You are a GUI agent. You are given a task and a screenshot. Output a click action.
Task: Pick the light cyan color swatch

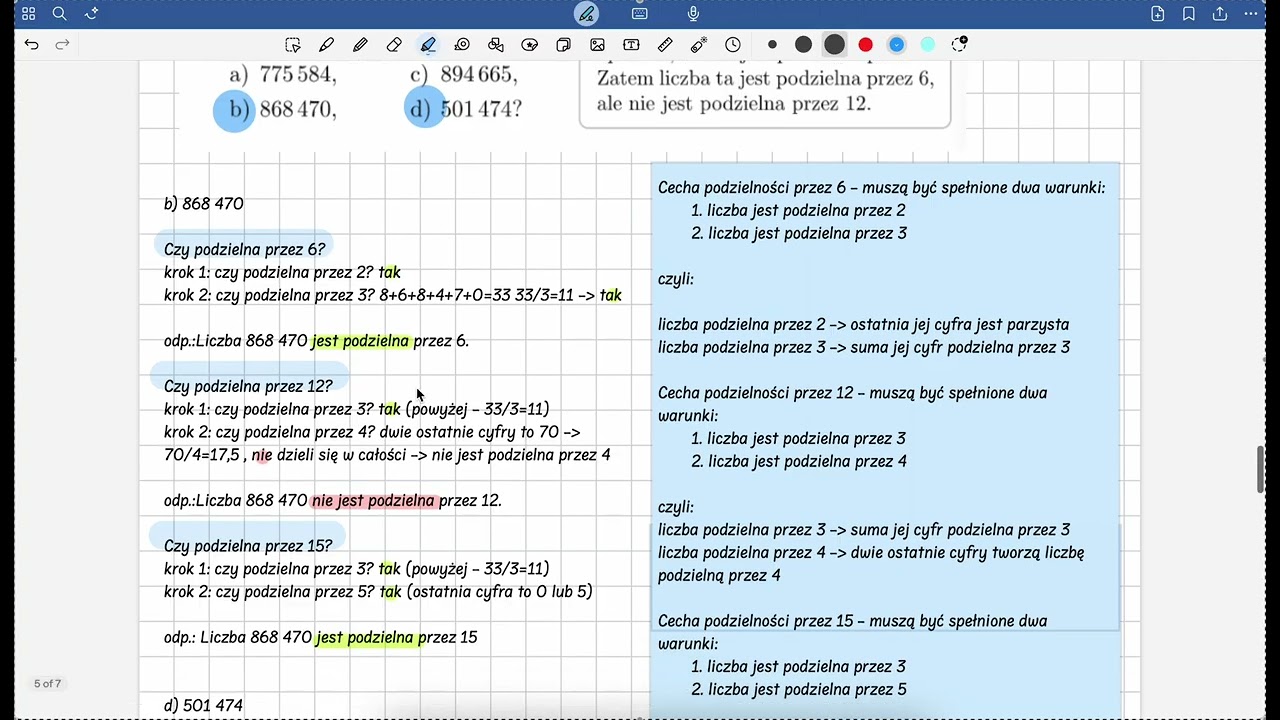point(928,45)
